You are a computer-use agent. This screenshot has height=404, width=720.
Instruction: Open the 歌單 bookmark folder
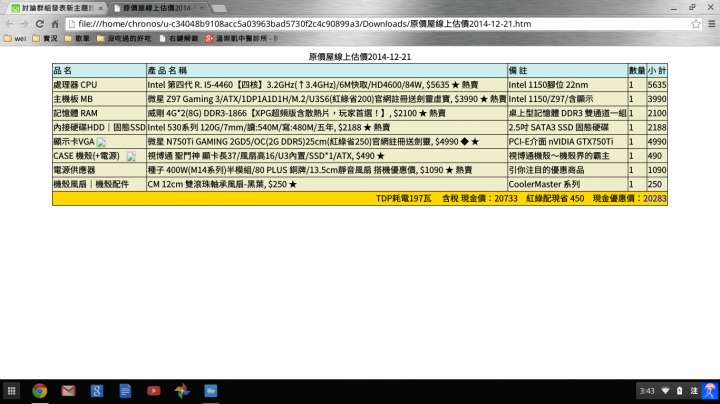pos(77,39)
